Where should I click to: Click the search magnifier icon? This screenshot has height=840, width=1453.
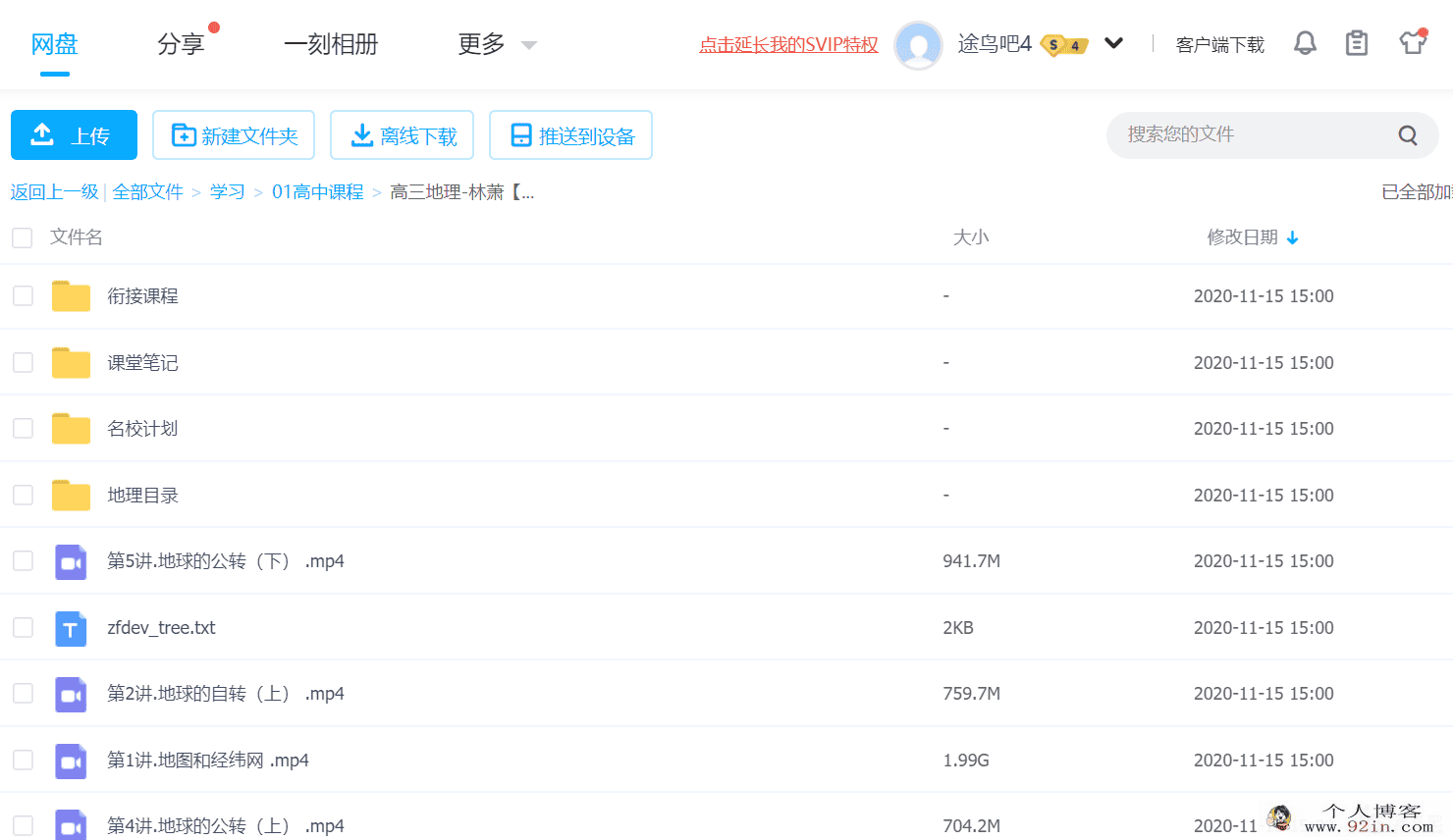1408,135
